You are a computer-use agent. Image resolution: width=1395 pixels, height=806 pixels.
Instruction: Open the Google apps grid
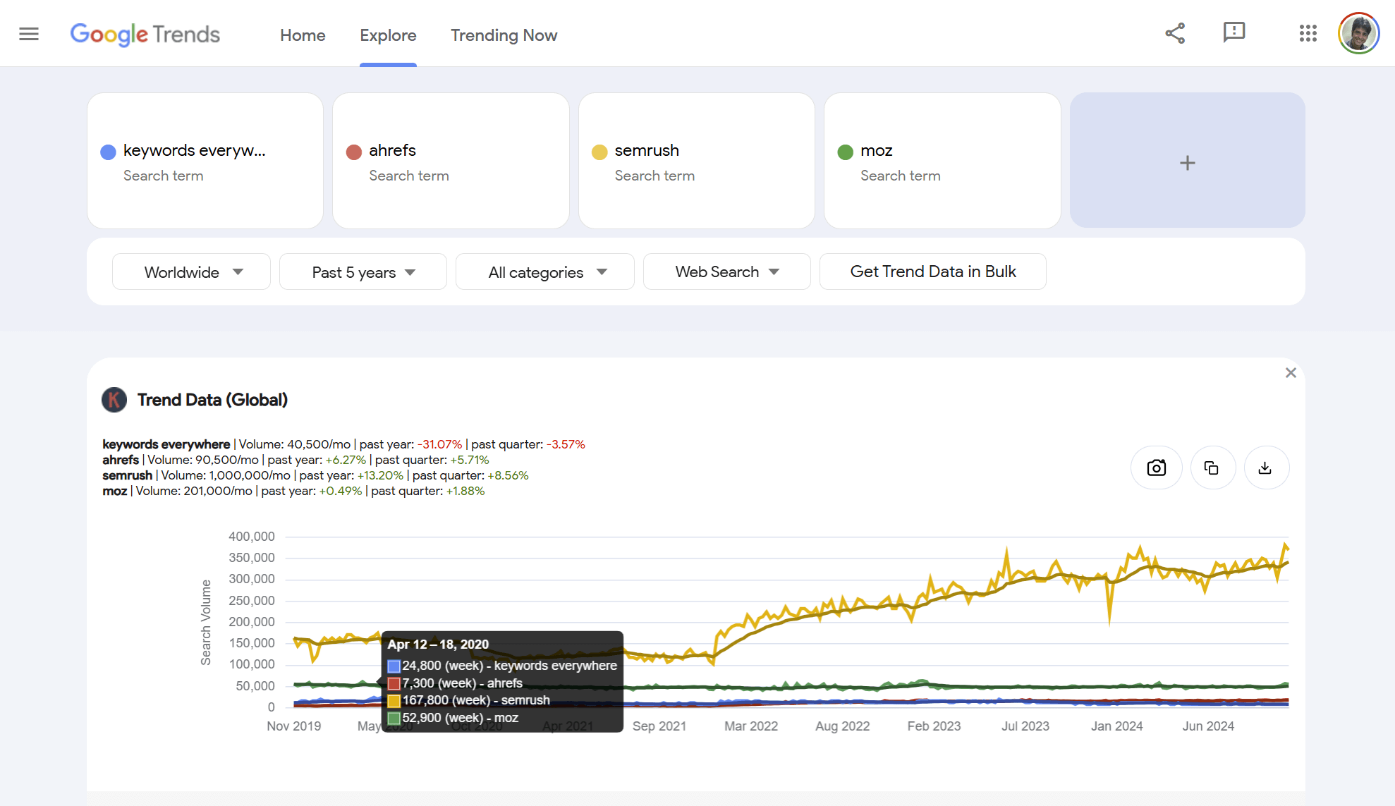(1308, 34)
